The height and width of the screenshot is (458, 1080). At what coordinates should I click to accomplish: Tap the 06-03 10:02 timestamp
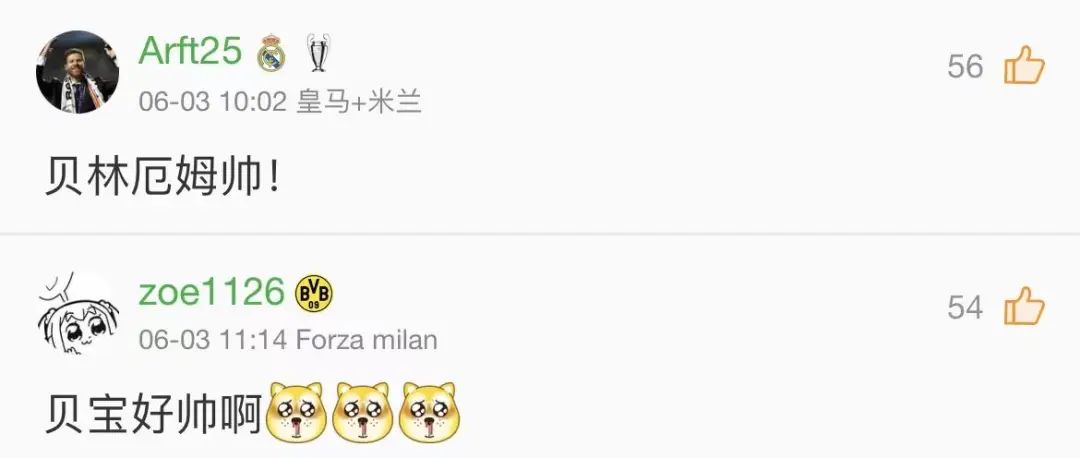click(212, 103)
